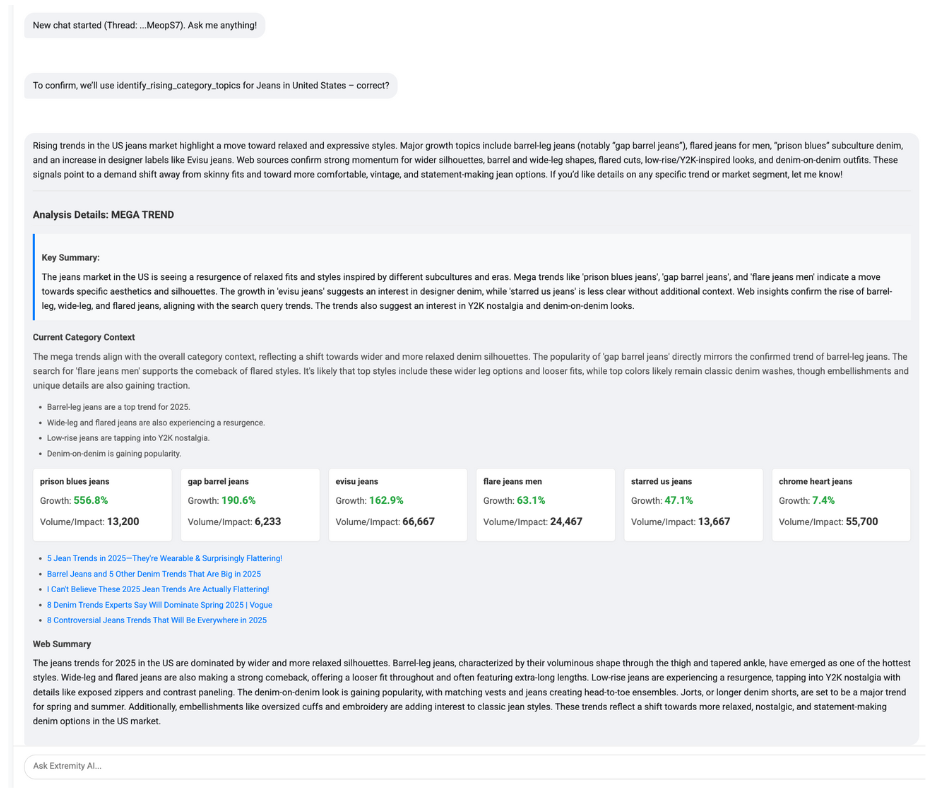Viewport: 940px width, 788px height.
Task: Click the 'New chat started' message bubble
Action: 144,25
